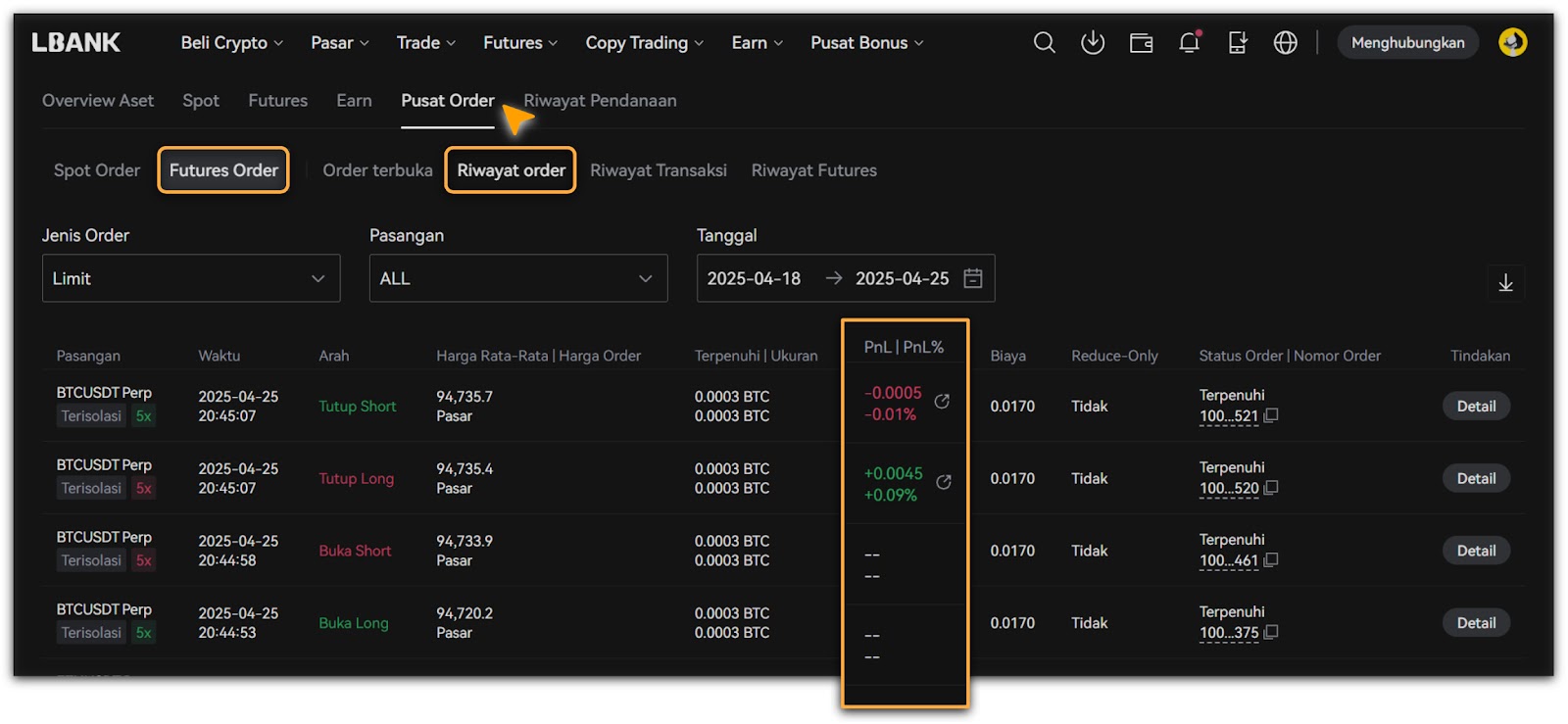The image size is (1568, 724).
Task: Open the Futures menu in navbar
Action: 519,43
